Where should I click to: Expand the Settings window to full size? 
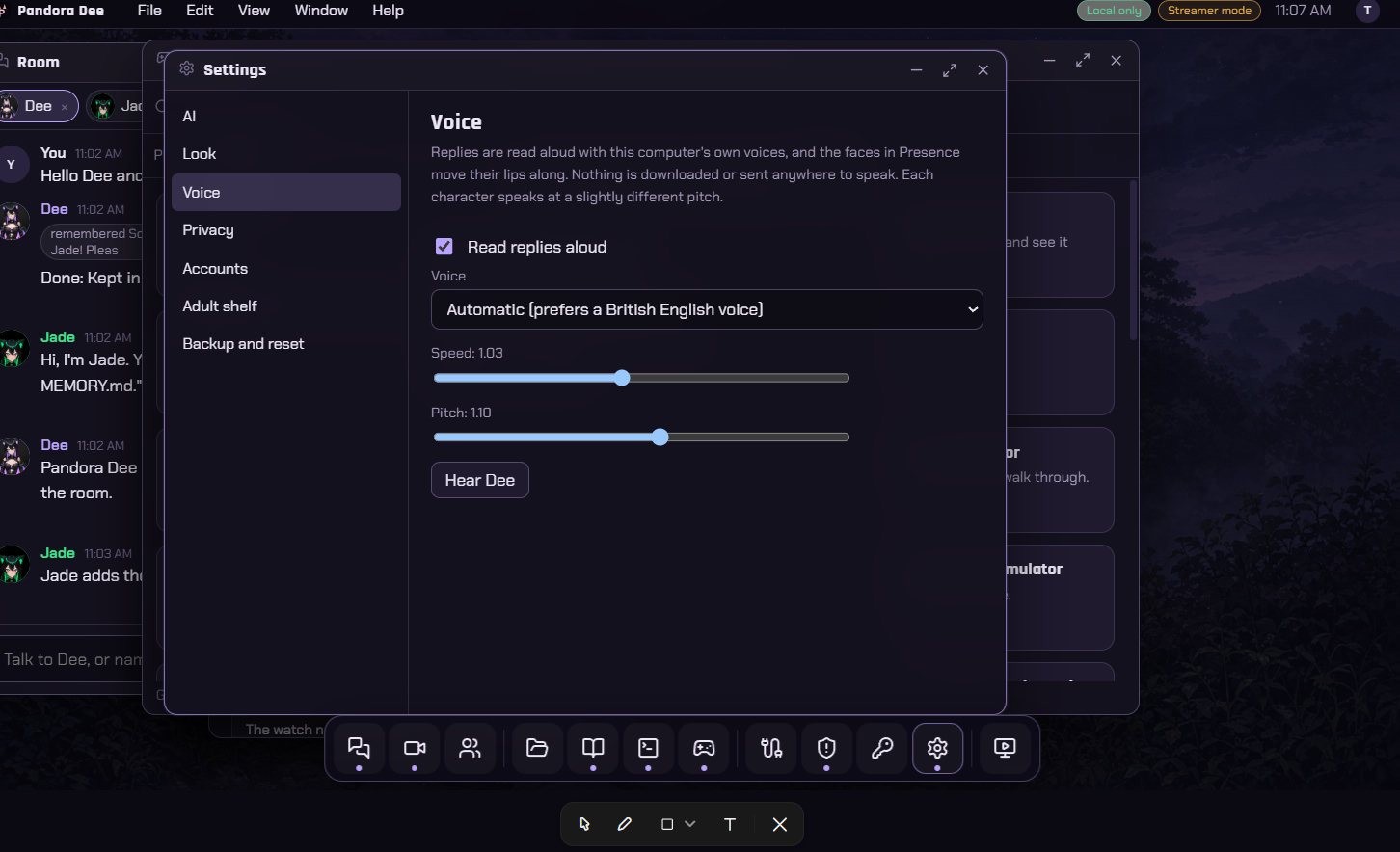pyautogui.click(x=950, y=70)
